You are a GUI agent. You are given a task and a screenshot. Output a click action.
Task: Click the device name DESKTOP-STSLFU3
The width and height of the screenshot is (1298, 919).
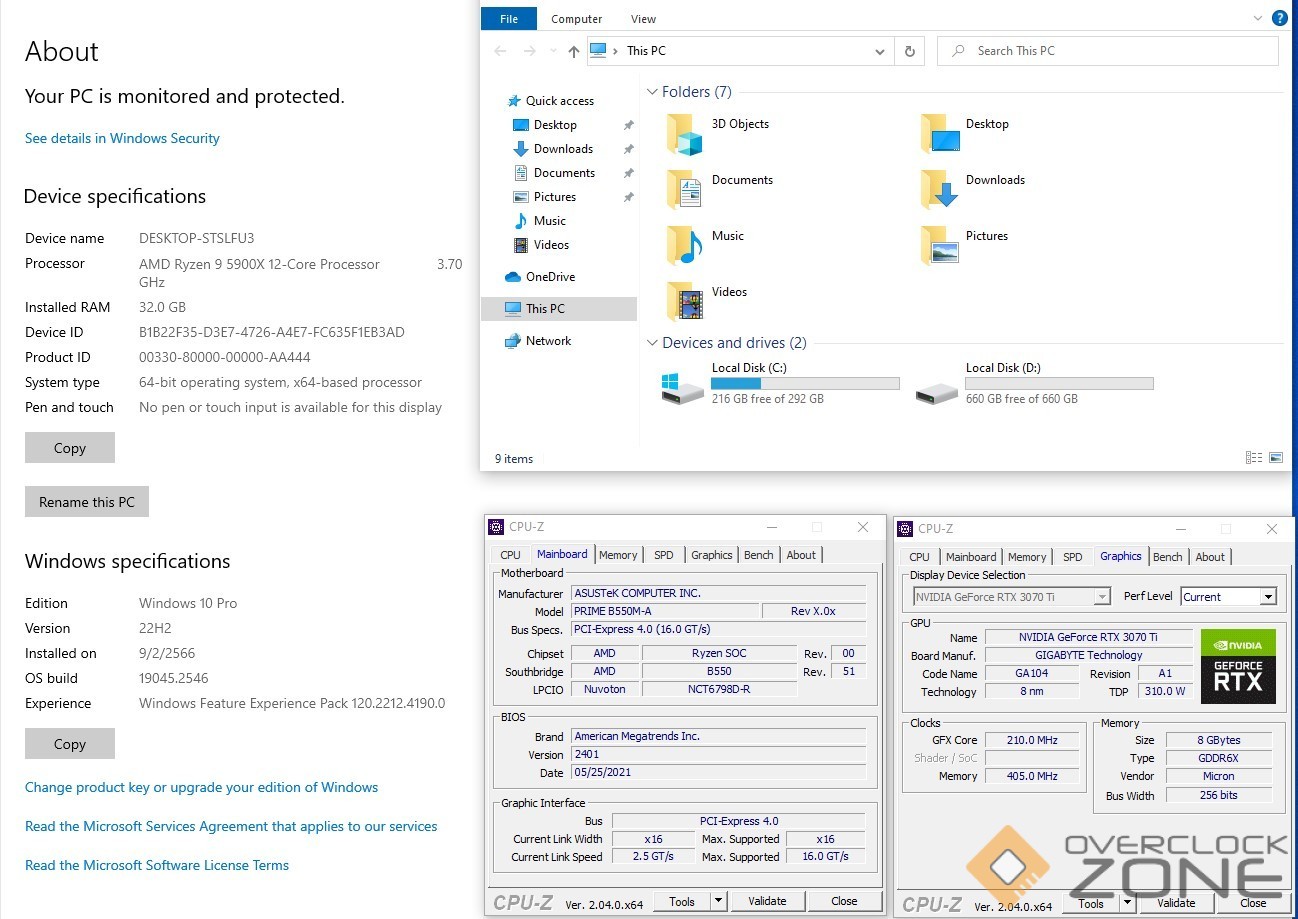[x=196, y=238]
